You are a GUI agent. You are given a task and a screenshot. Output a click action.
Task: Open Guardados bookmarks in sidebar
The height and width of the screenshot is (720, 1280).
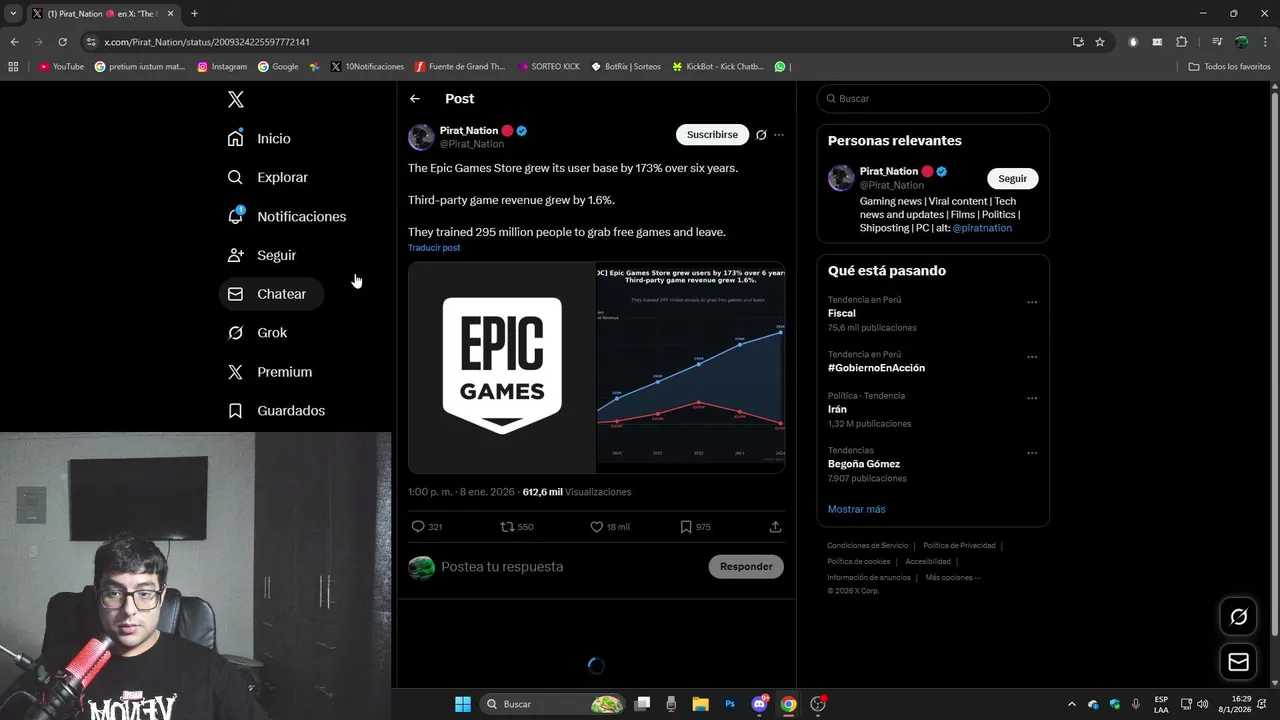point(276,411)
